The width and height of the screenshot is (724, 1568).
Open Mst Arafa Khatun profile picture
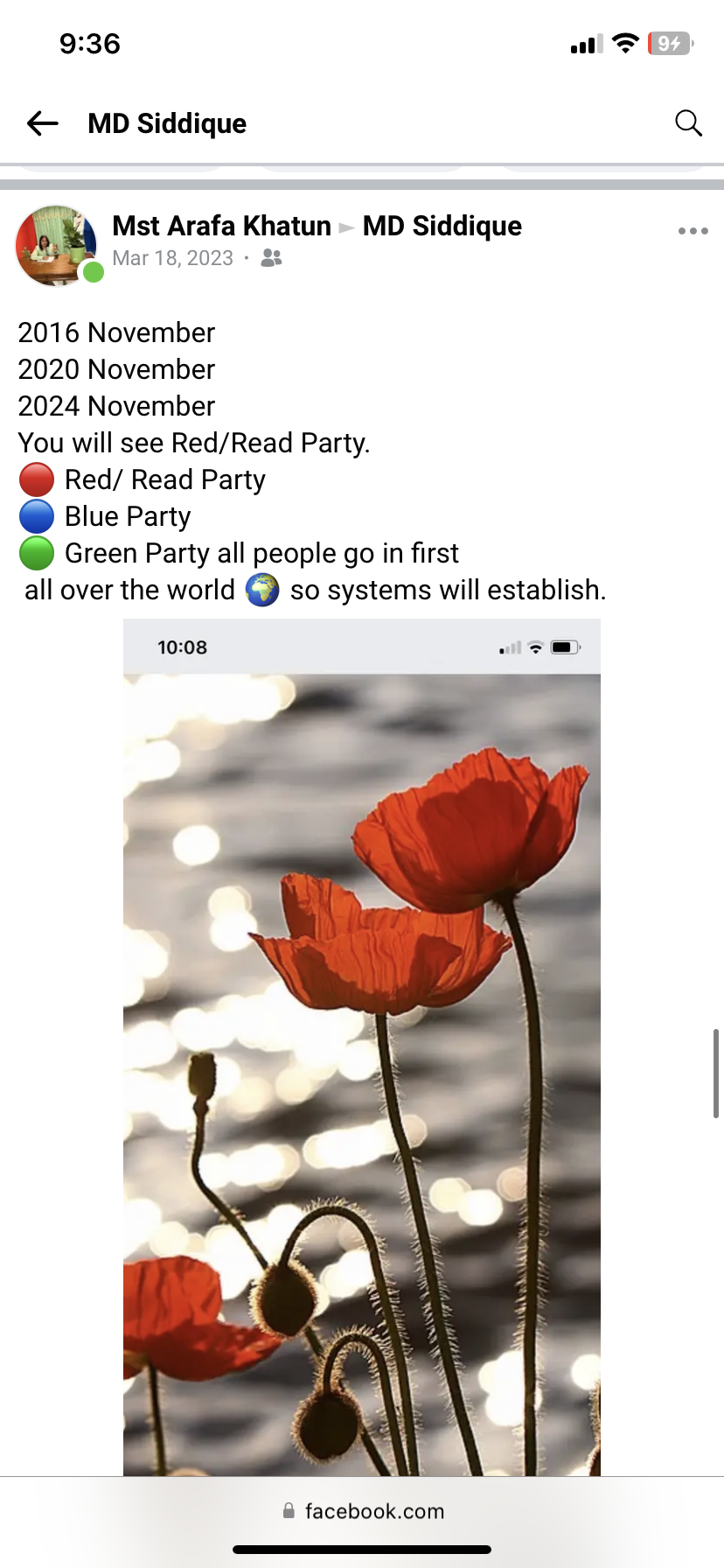56,246
